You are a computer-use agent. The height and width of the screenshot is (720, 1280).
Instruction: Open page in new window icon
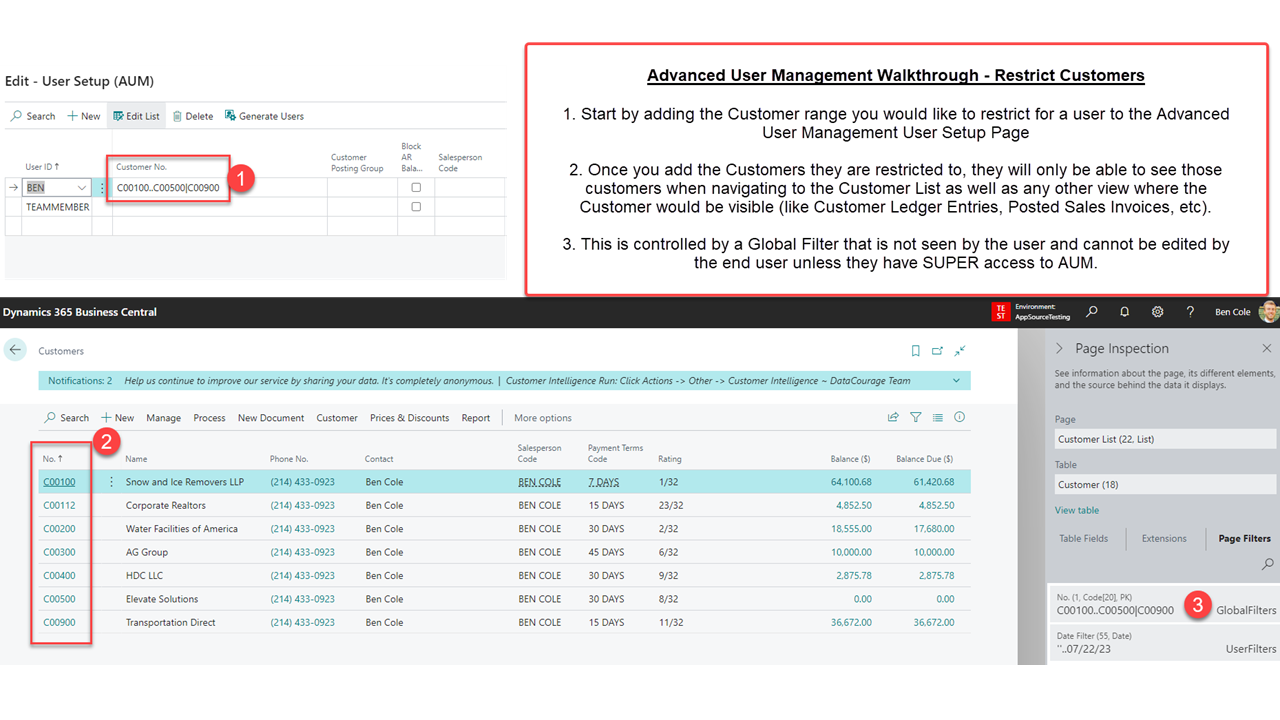tap(937, 351)
